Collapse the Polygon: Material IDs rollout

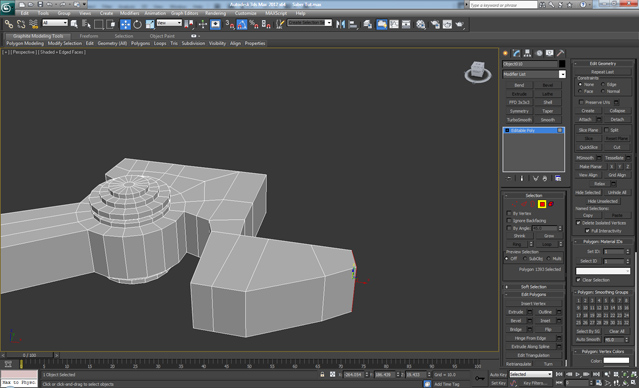(603, 242)
